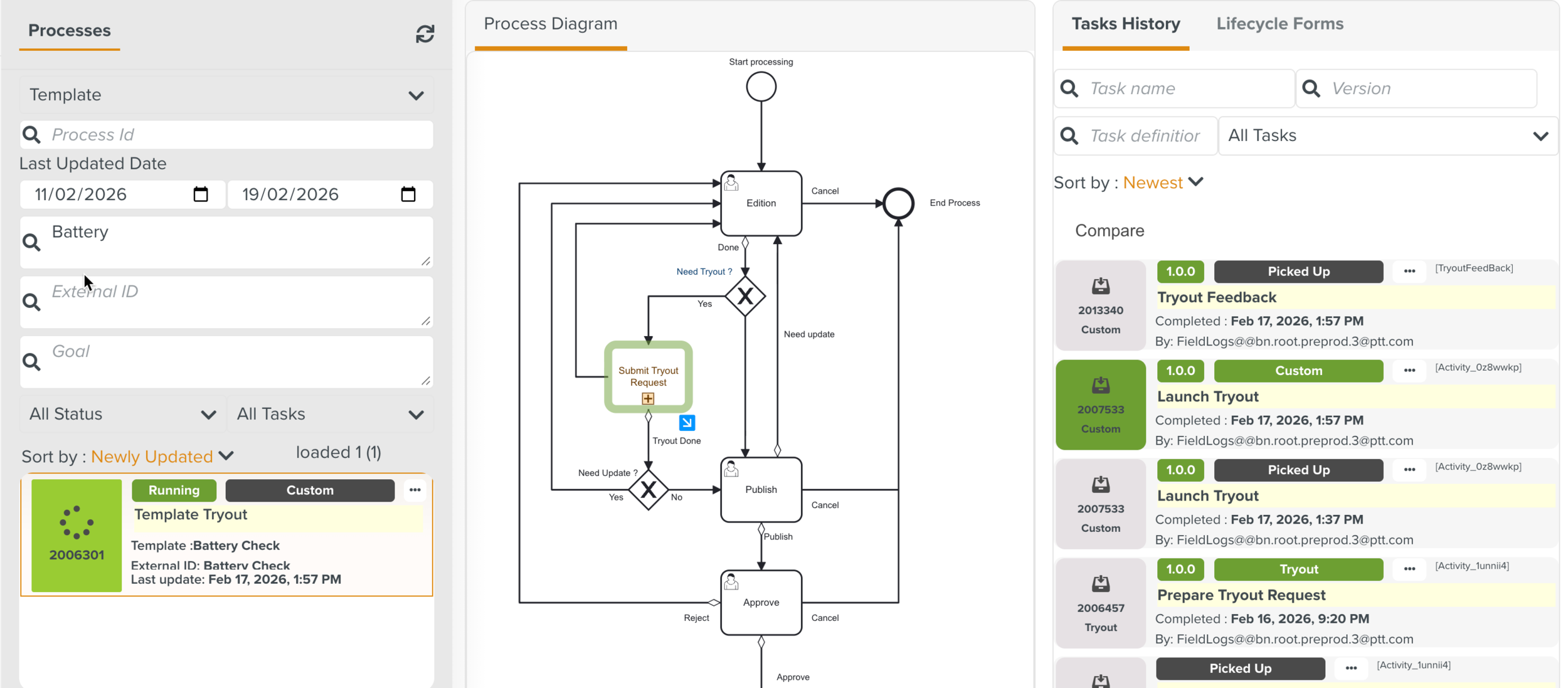1568x688 pixels.
Task: Refresh the Processes list
Action: 425,33
